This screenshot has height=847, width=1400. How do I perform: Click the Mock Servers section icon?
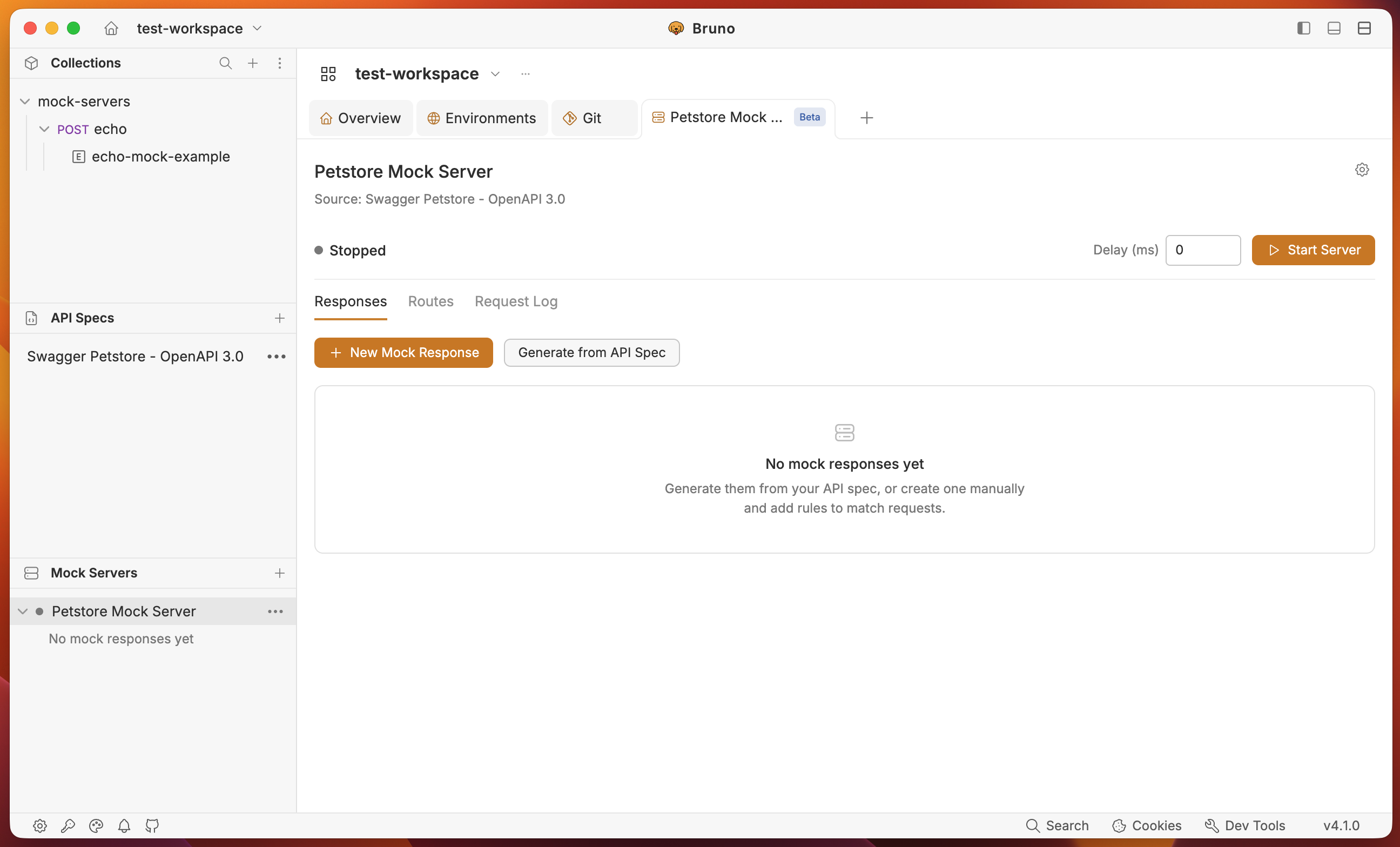point(32,573)
